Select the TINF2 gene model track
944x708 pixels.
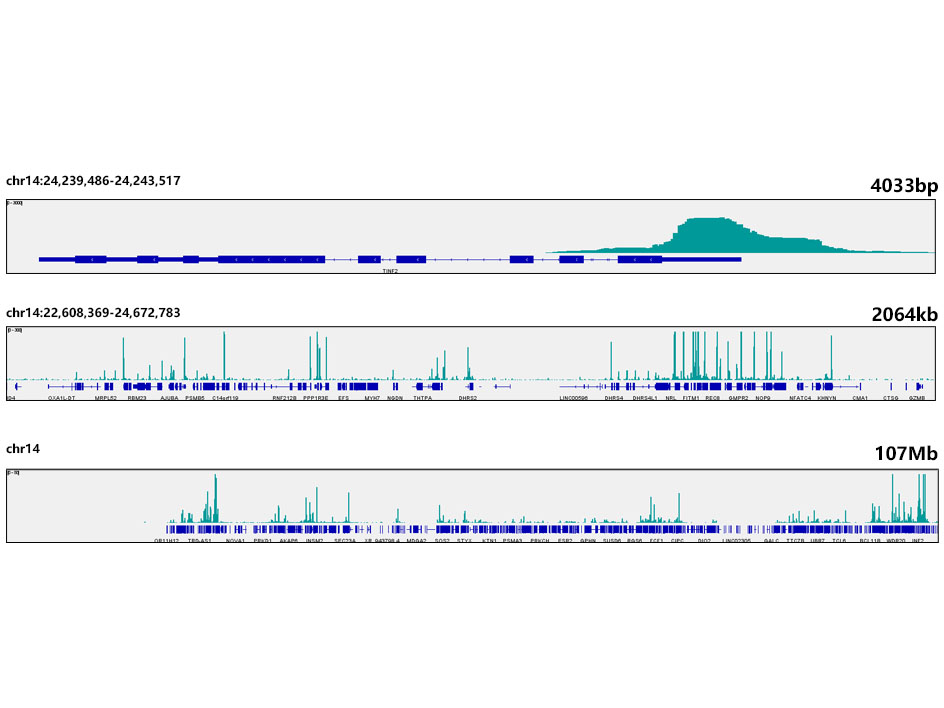point(390,259)
